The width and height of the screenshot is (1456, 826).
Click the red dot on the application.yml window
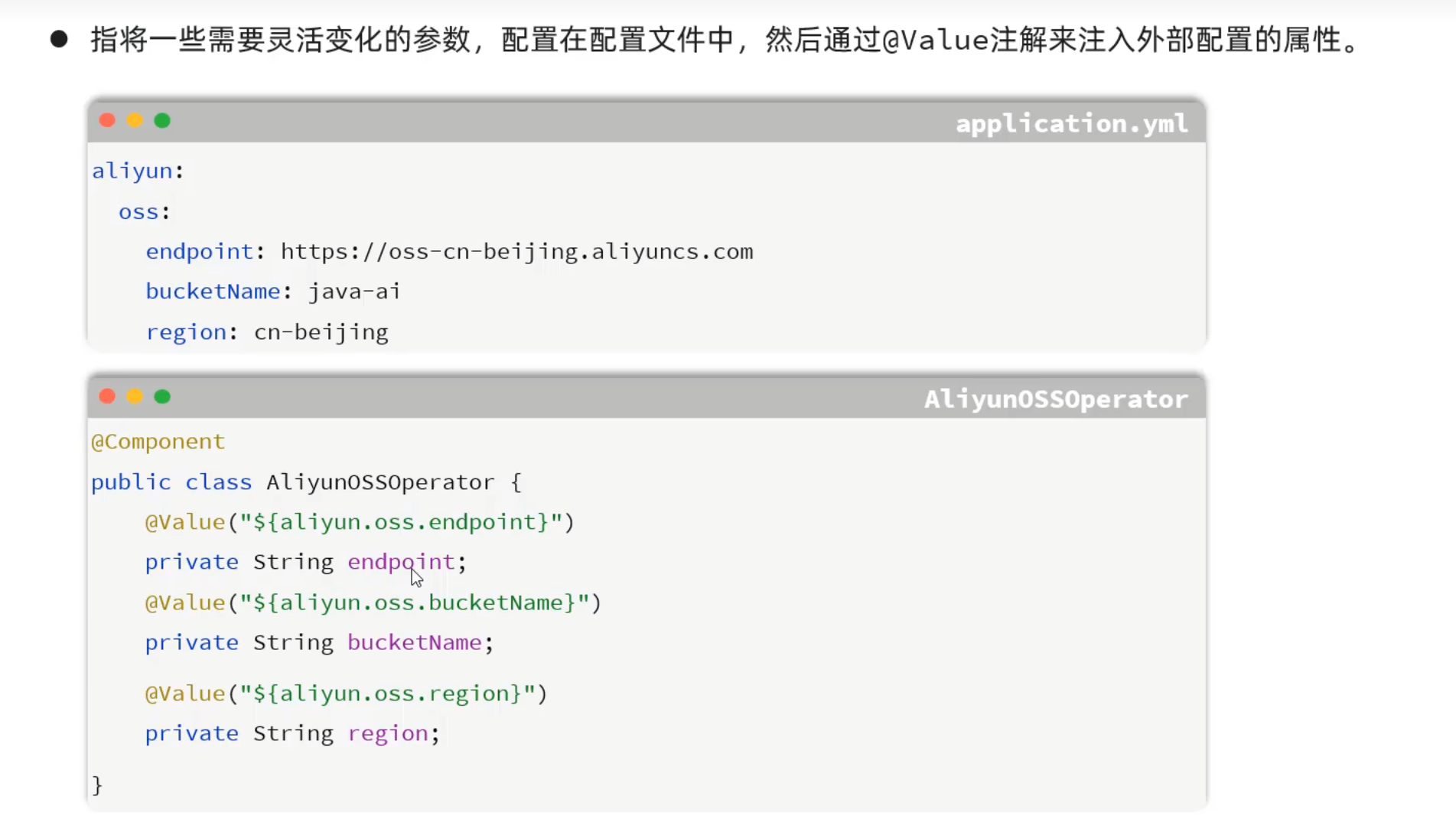(107, 121)
